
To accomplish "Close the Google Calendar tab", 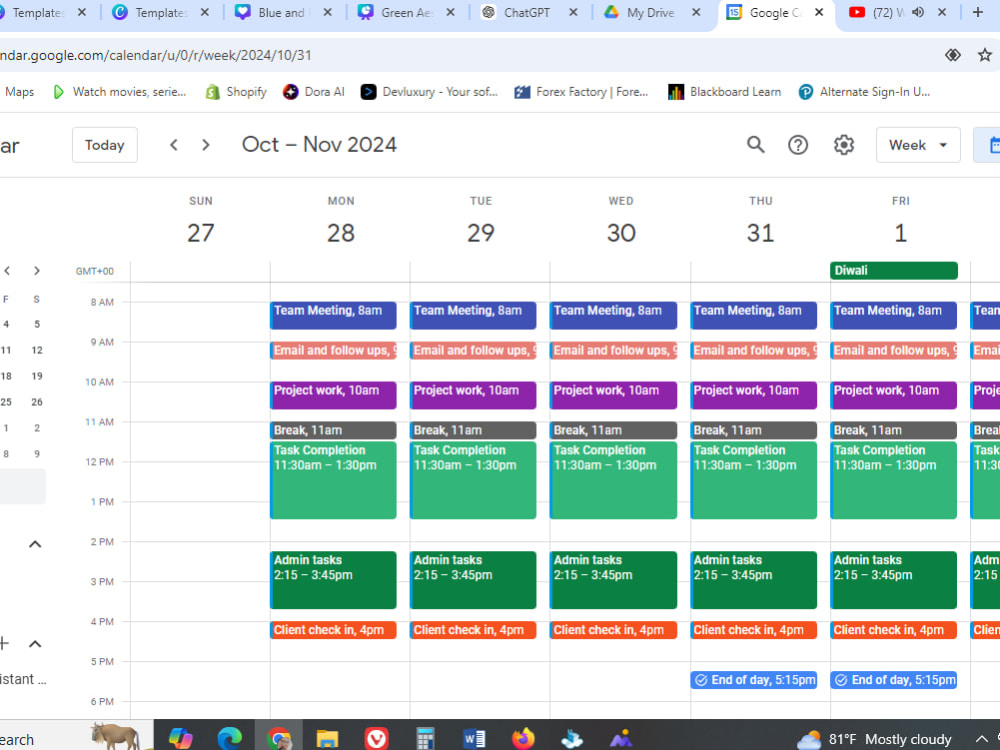I will tap(820, 12).
